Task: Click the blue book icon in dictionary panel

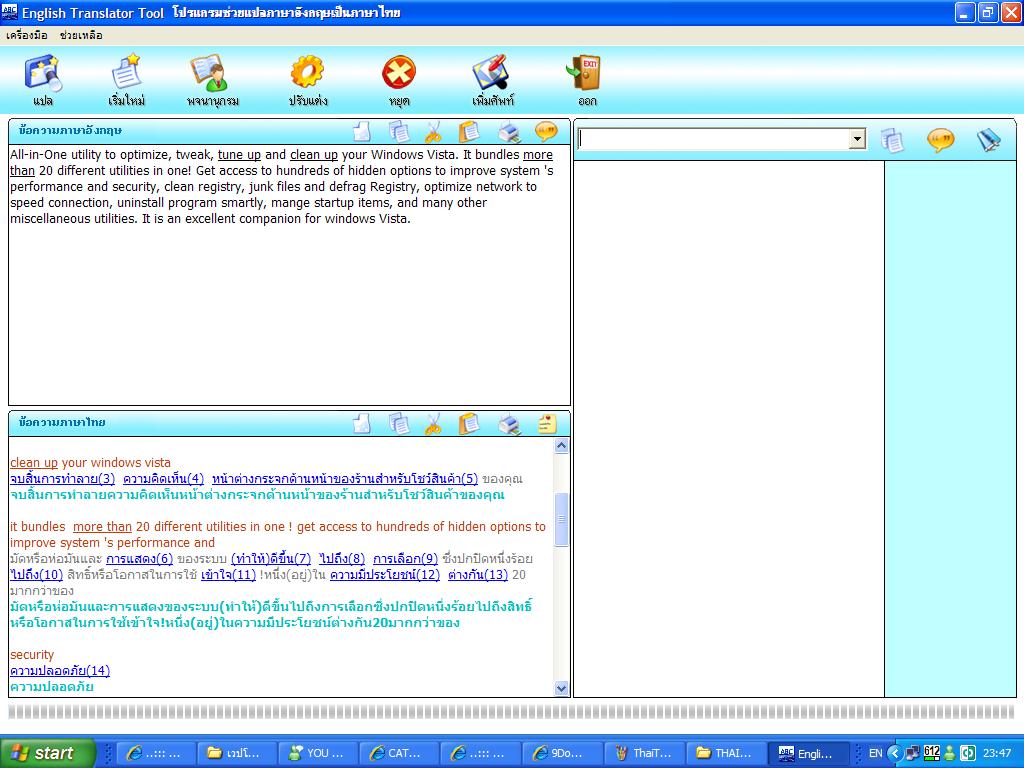Action: point(989,140)
